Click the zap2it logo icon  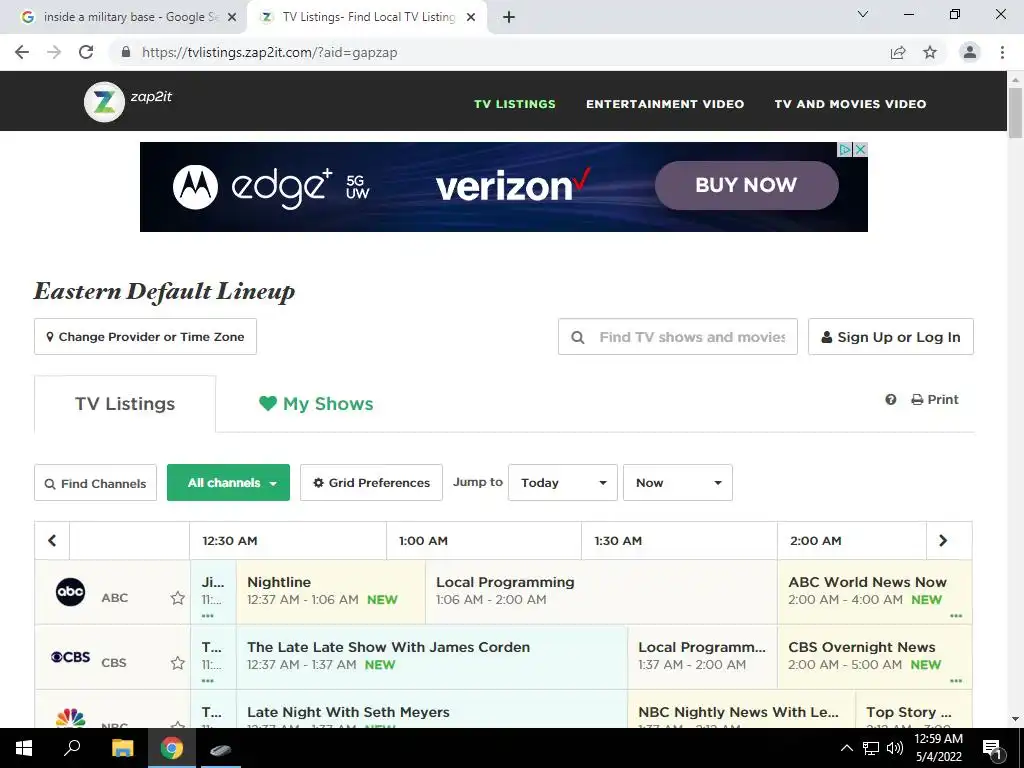104,102
